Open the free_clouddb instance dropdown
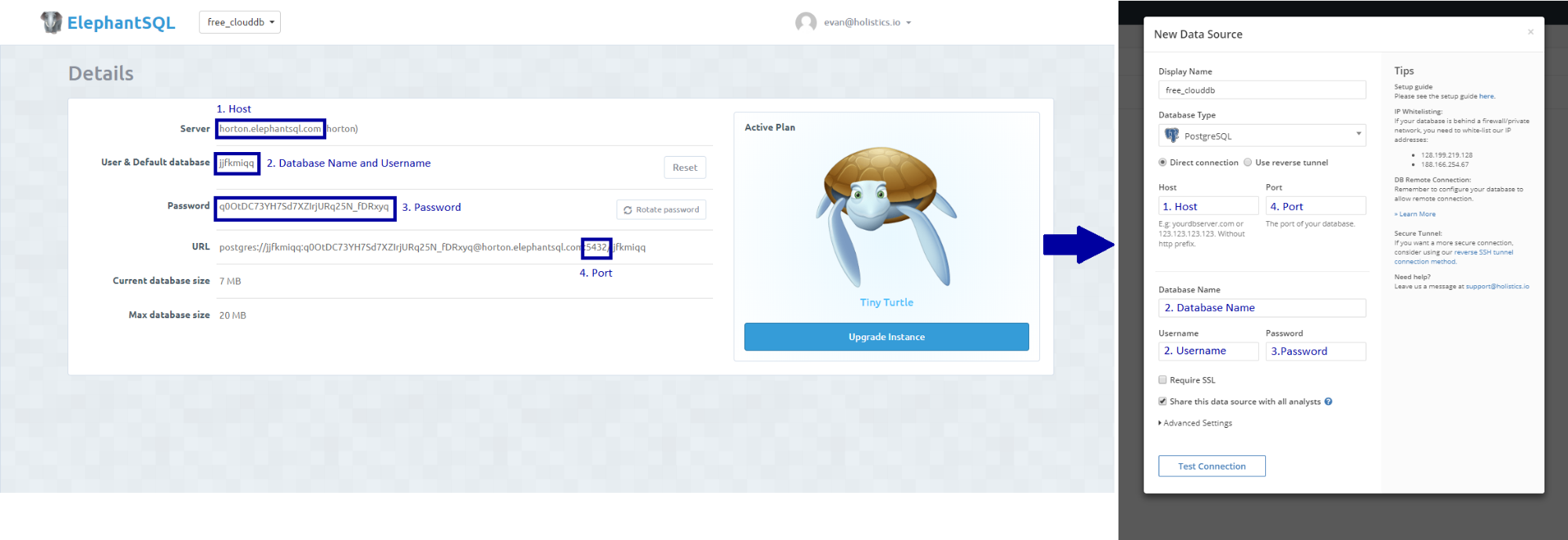This screenshot has height=540, width=1568. [240, 22]
